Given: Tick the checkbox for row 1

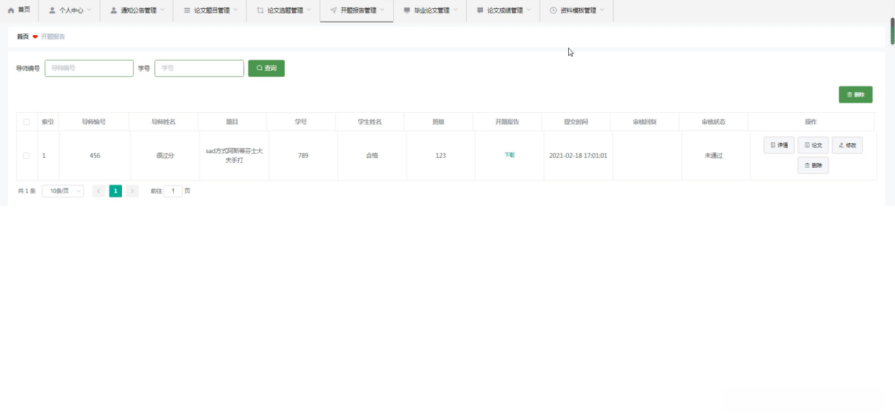Looking at the screenshot, I should pos(26,155).
